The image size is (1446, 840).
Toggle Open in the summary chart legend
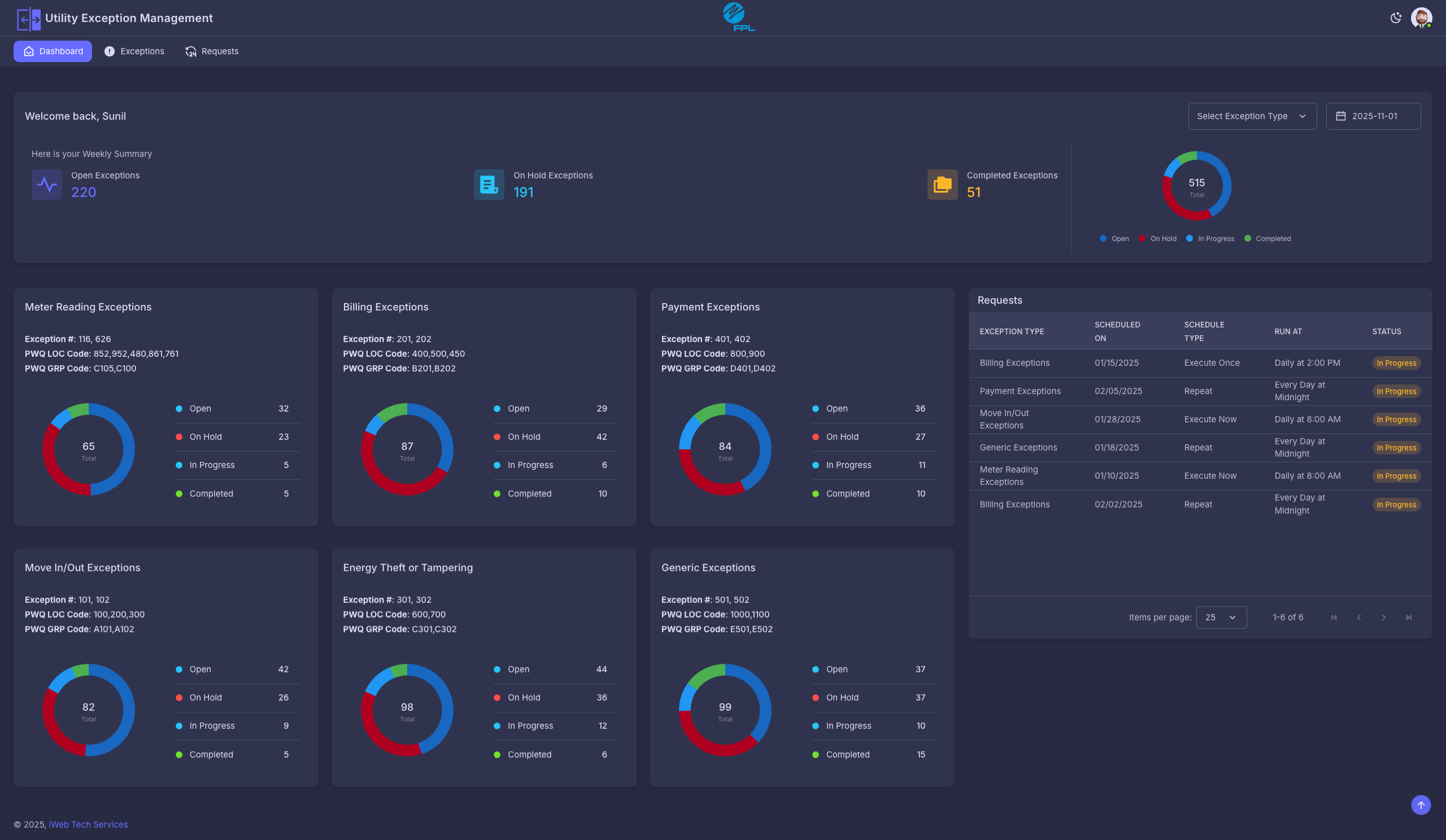1113,239
